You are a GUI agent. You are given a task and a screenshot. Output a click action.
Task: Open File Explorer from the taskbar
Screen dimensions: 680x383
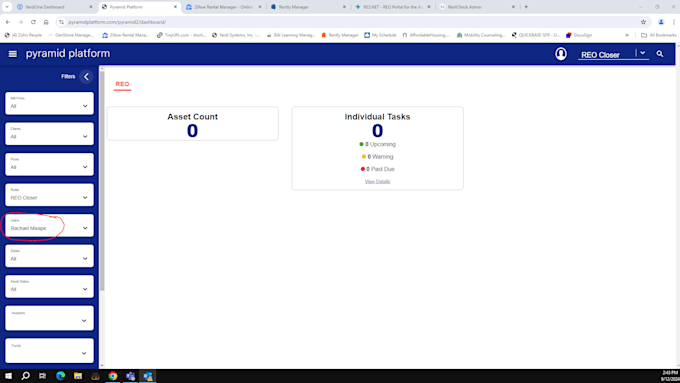click(78, 376)
